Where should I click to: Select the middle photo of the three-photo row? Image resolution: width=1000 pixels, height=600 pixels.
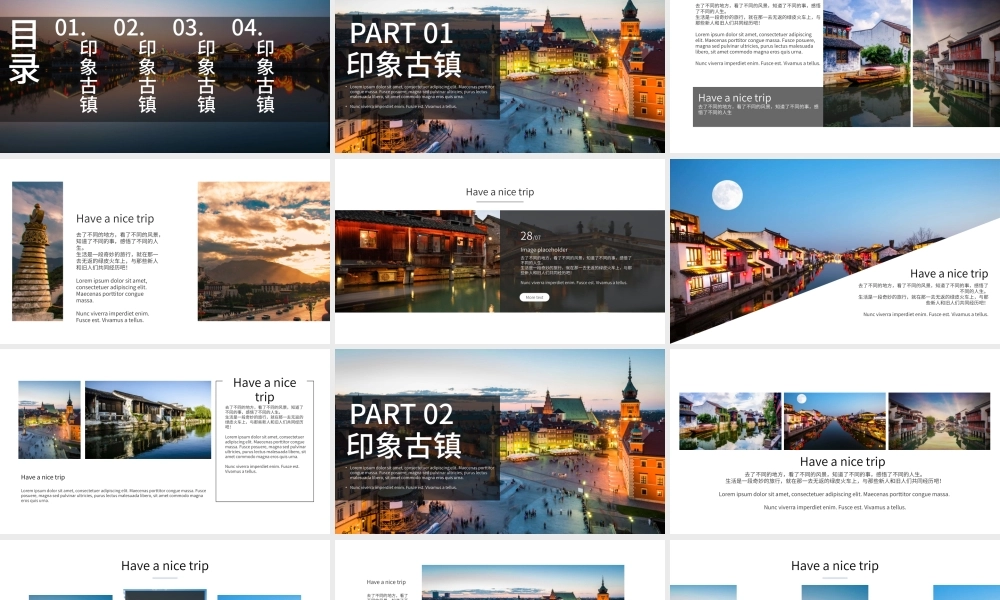[x=834, y=420]
